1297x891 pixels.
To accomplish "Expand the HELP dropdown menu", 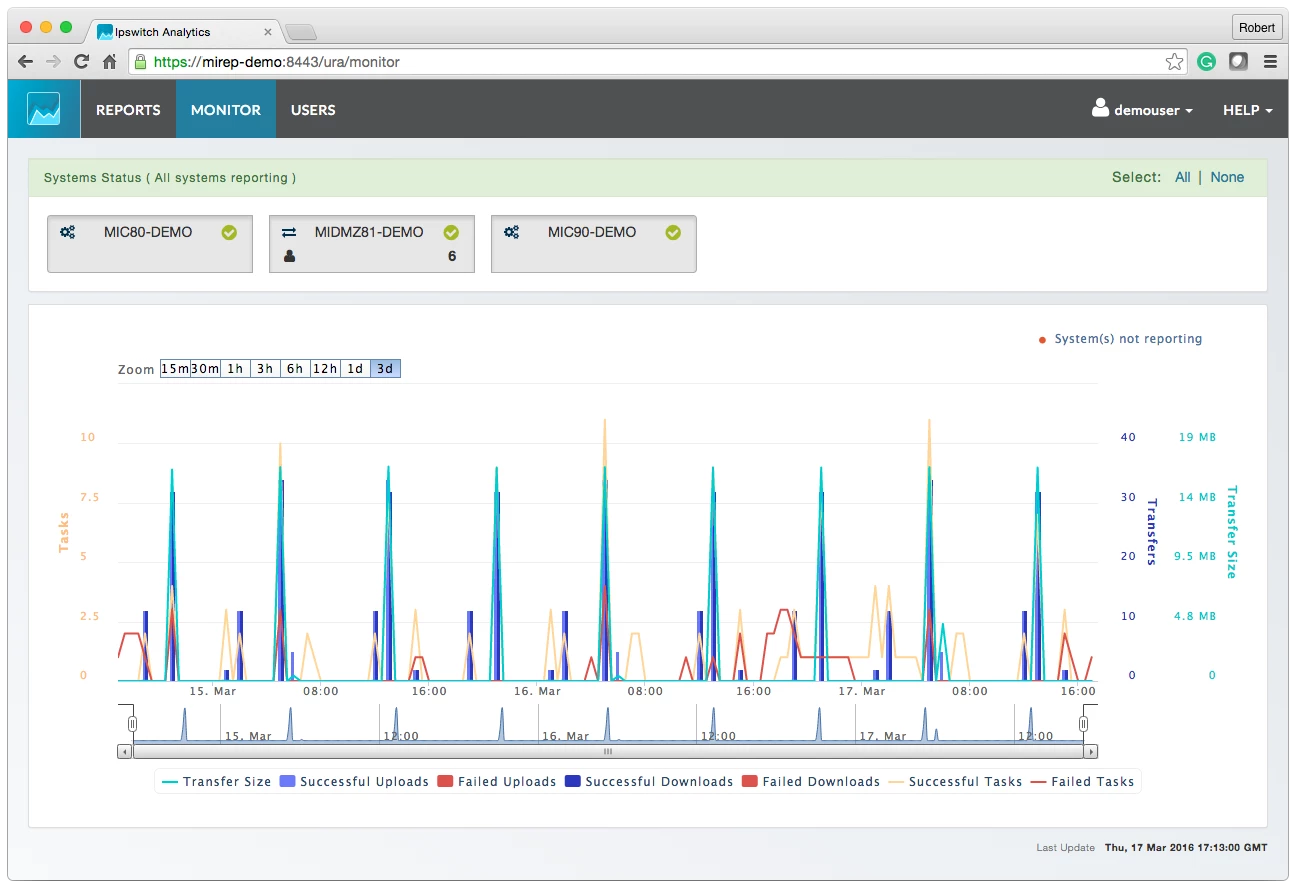I will 1247,110.
